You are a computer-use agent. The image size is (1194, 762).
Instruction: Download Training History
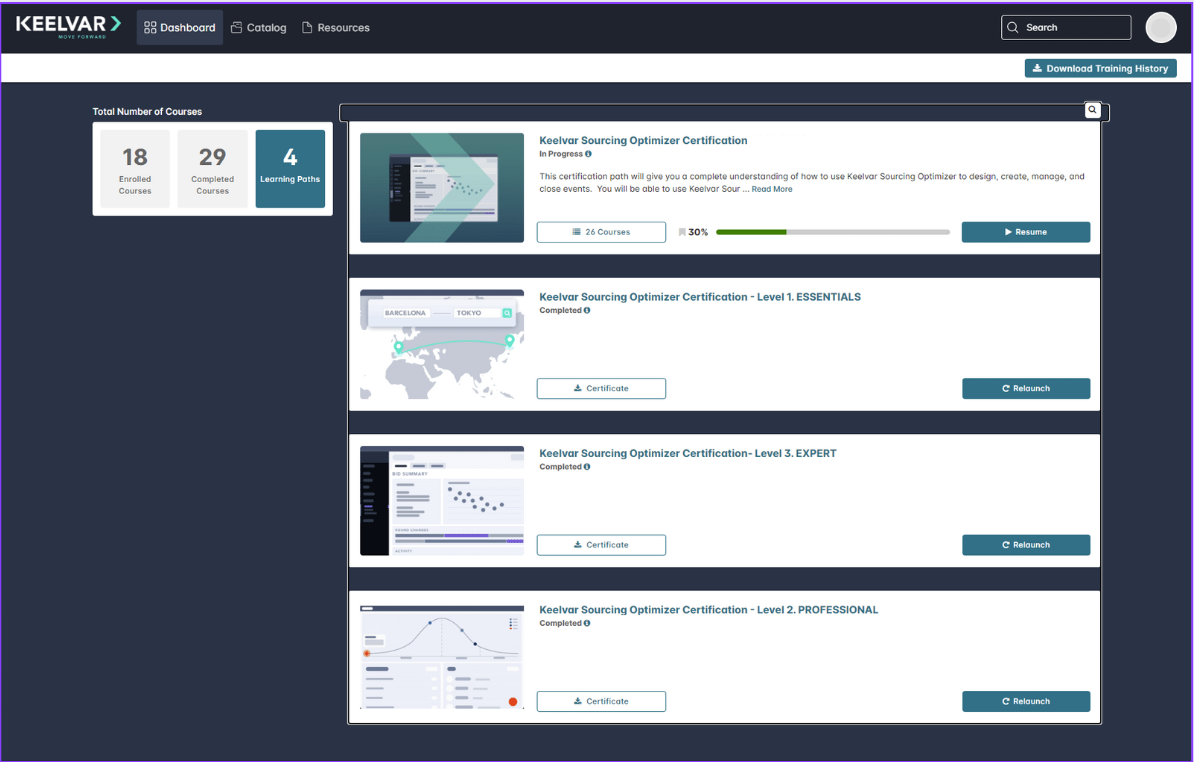tap(1100, 69)
